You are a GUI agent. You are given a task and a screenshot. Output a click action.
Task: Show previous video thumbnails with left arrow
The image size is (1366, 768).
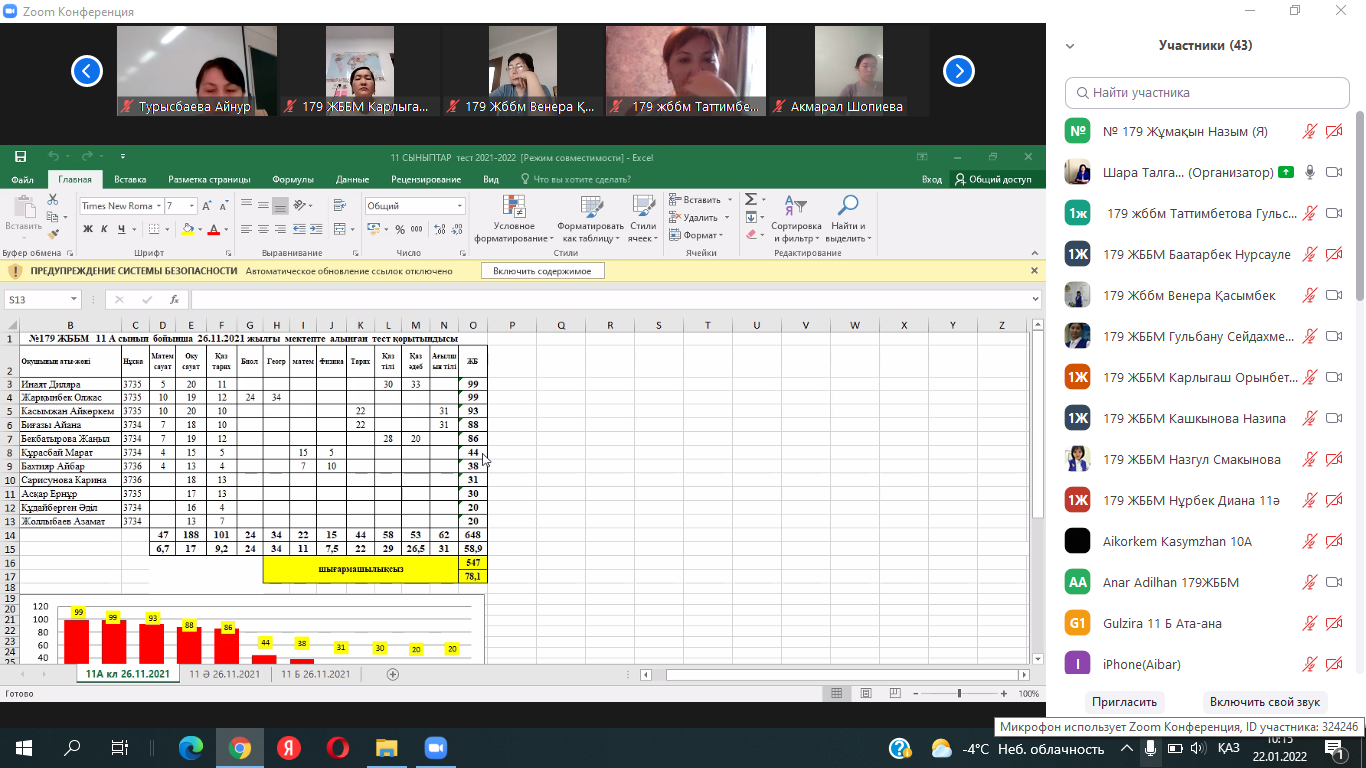point(87,71)
